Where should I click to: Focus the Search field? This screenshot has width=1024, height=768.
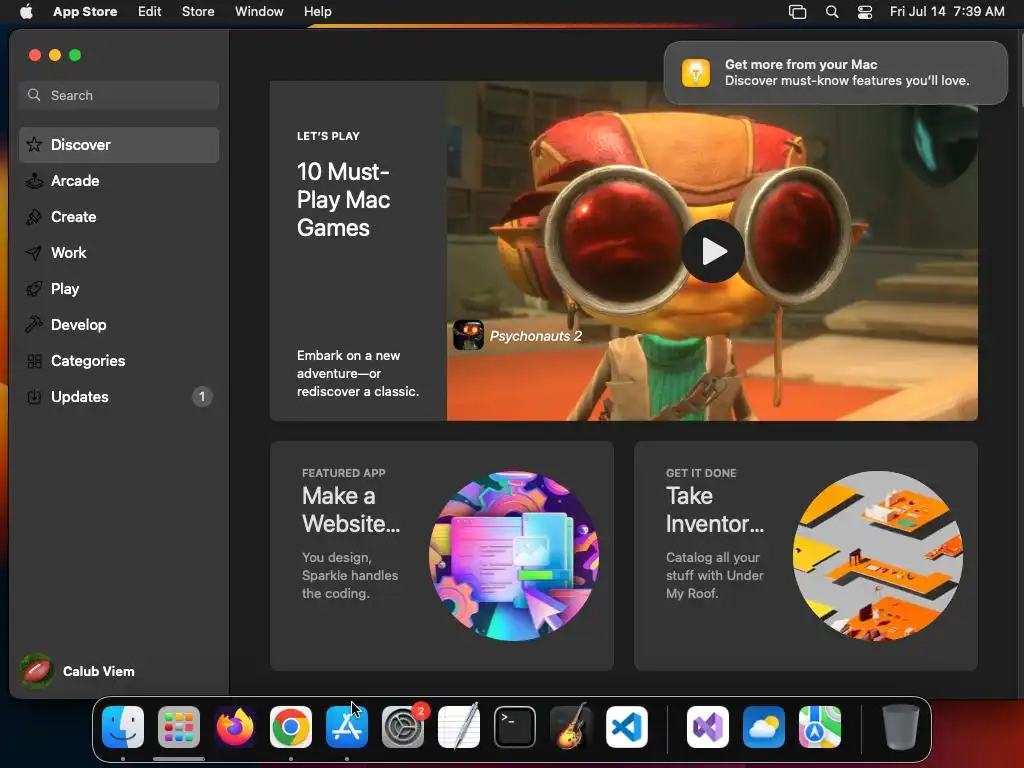pos(119,95)
